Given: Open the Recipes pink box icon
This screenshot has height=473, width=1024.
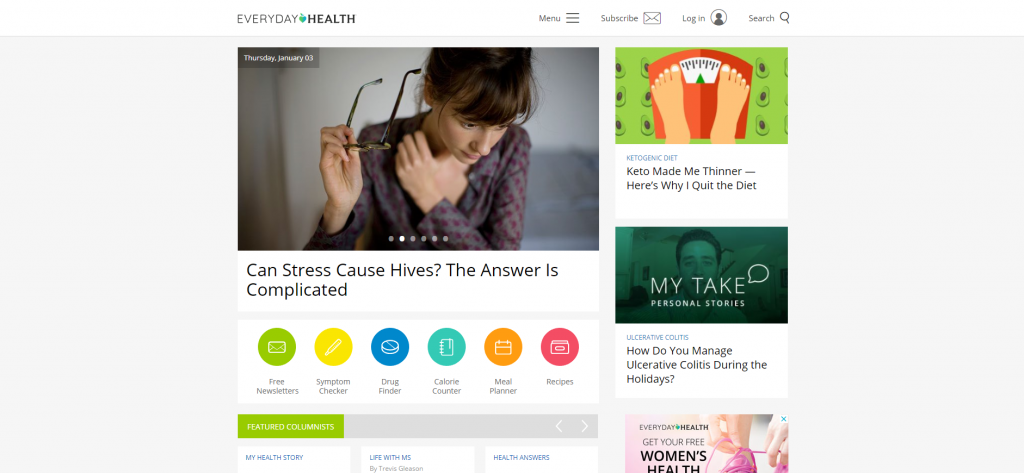Looking at the screenshot, I should (x=560, y=347).
